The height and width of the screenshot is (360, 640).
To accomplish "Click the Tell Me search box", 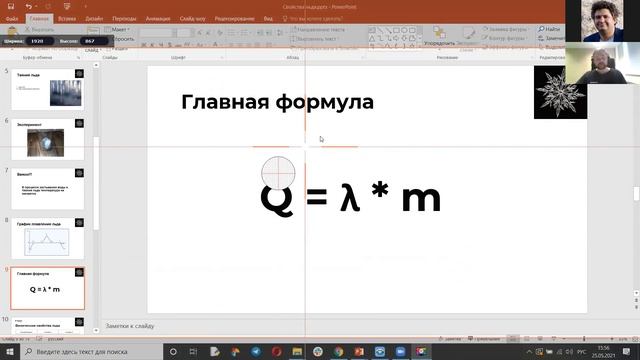I will 312,19.
